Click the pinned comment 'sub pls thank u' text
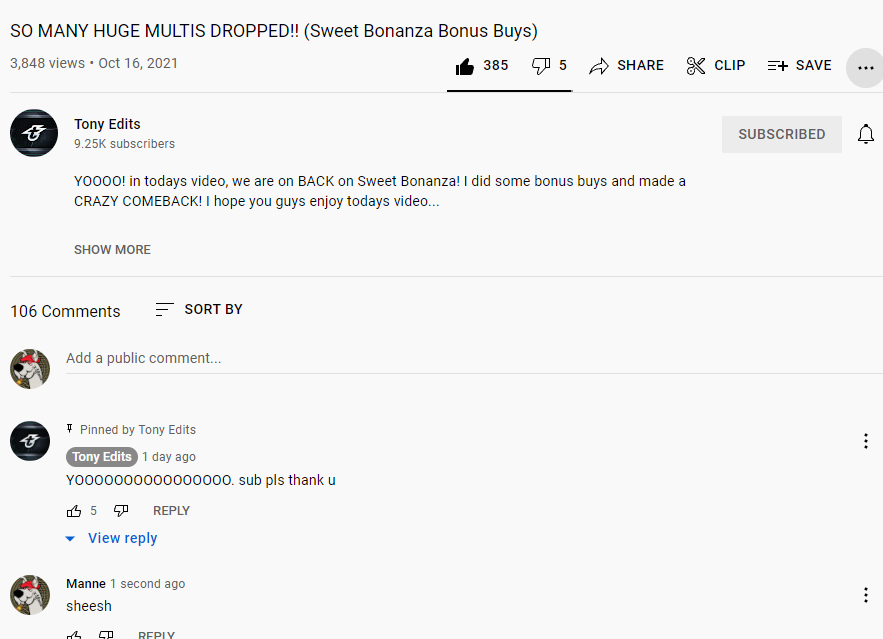Viewport: 883px width, 639px height. click(287, 480)
